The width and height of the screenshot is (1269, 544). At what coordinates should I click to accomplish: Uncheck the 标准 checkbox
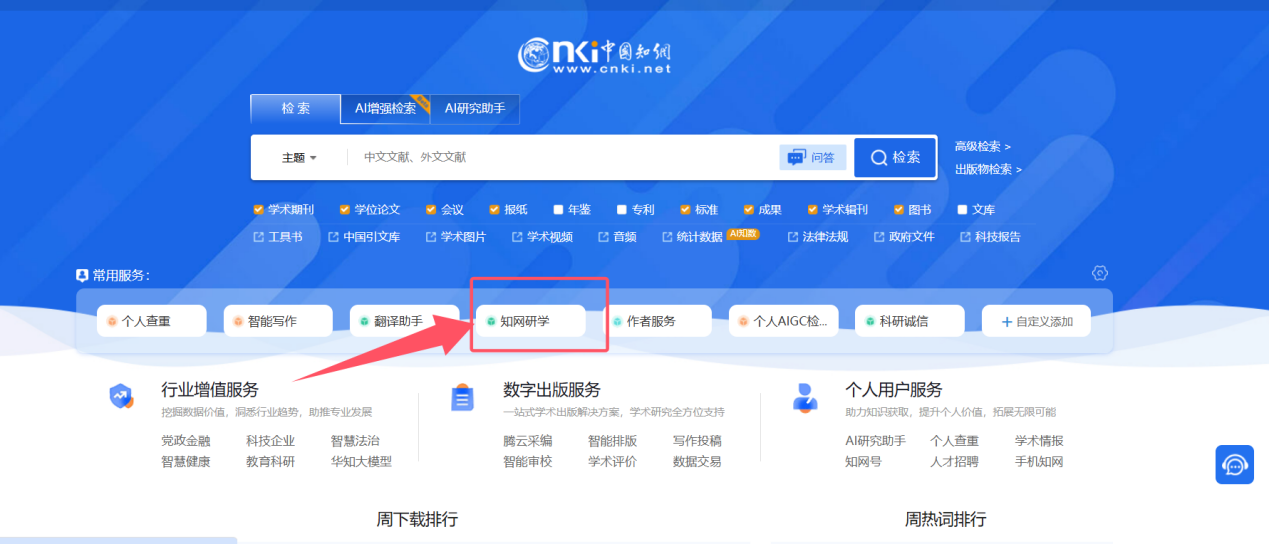point(685,210)
